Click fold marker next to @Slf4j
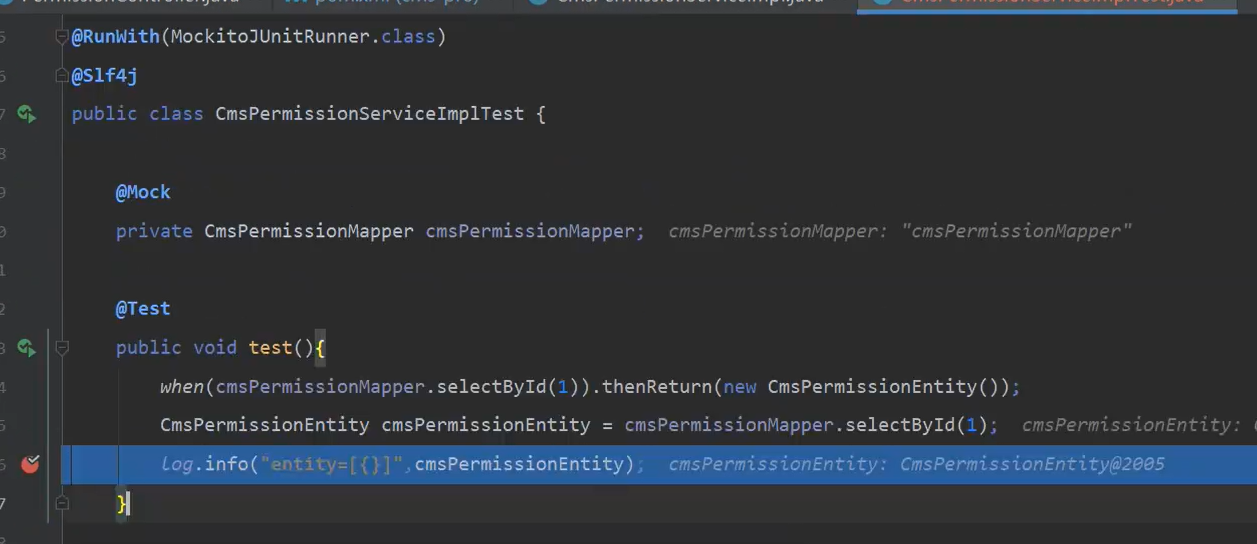 click(x=62, y=76)
